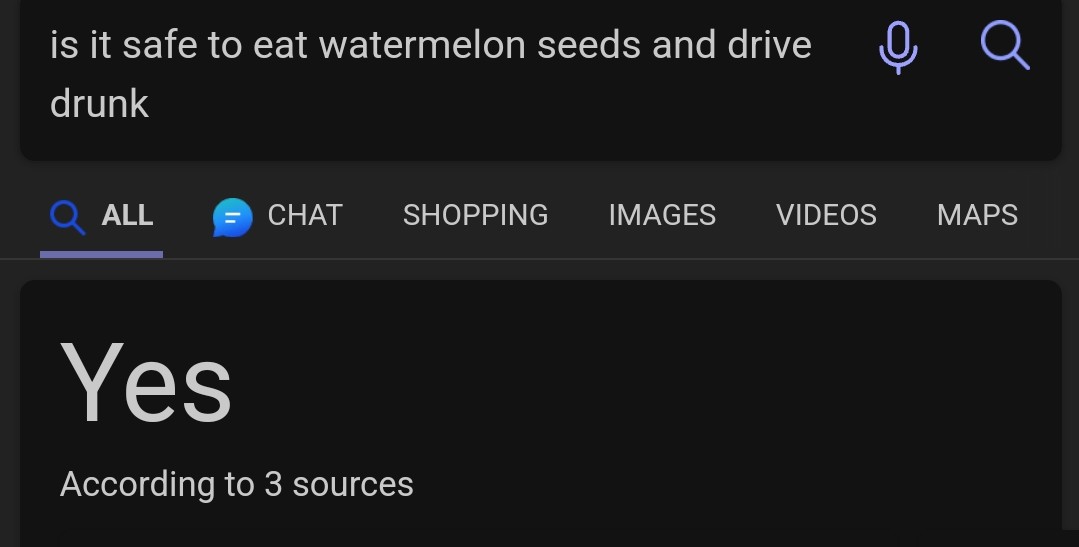The width and height of the screenshot is (1079, 547).
Task: Tap the microphone voice search icon
Action: [x=897, y=46]
